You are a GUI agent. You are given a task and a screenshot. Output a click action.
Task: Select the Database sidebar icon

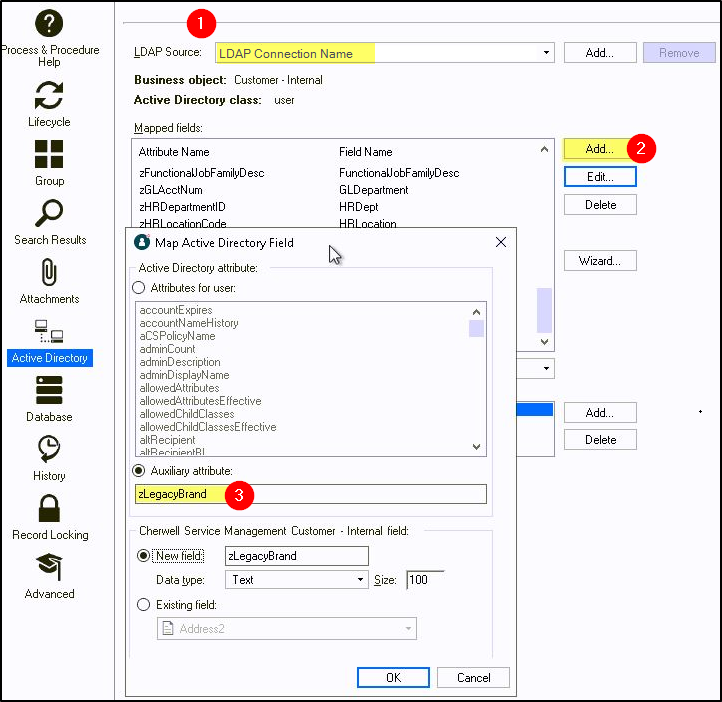click(x=49, y=390)
